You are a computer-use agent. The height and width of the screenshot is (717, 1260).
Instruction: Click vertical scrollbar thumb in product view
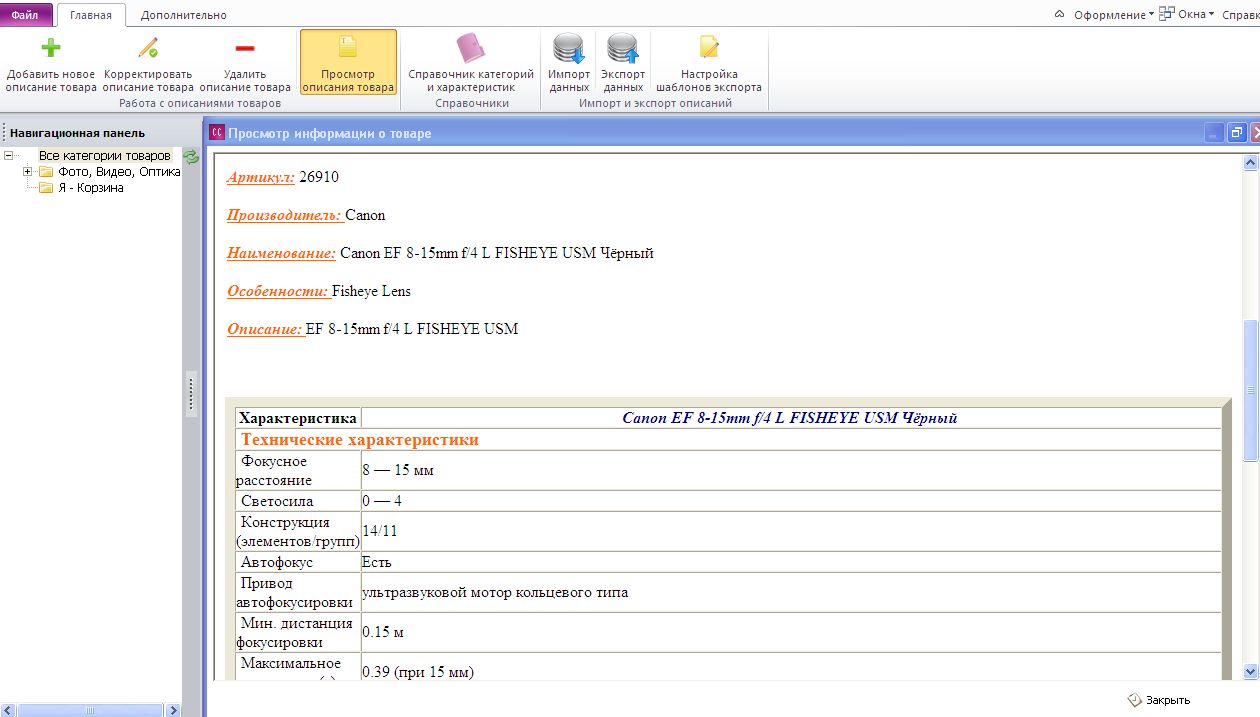point(1250,390)
